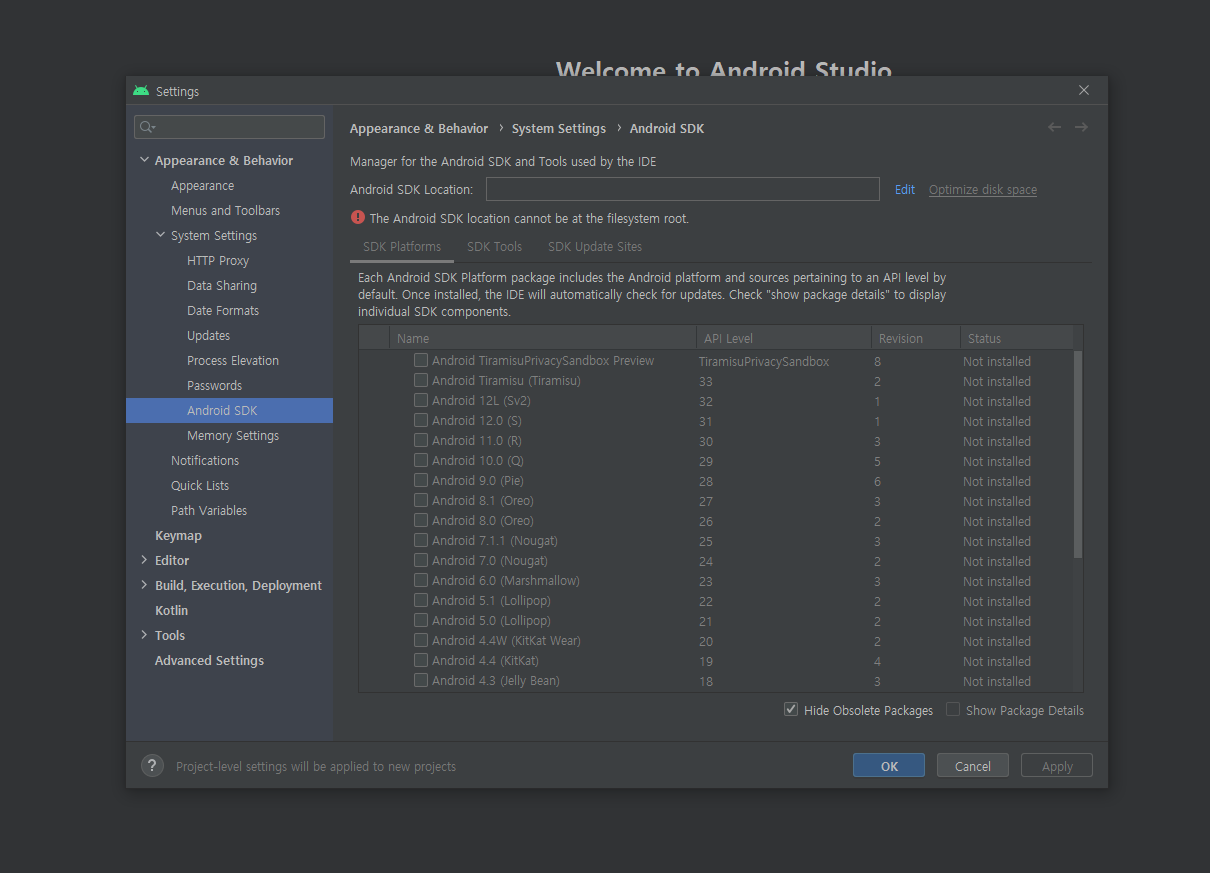Check Android 11.0 (R) checkbox
1210x873 pixels.
click(421, 440)
